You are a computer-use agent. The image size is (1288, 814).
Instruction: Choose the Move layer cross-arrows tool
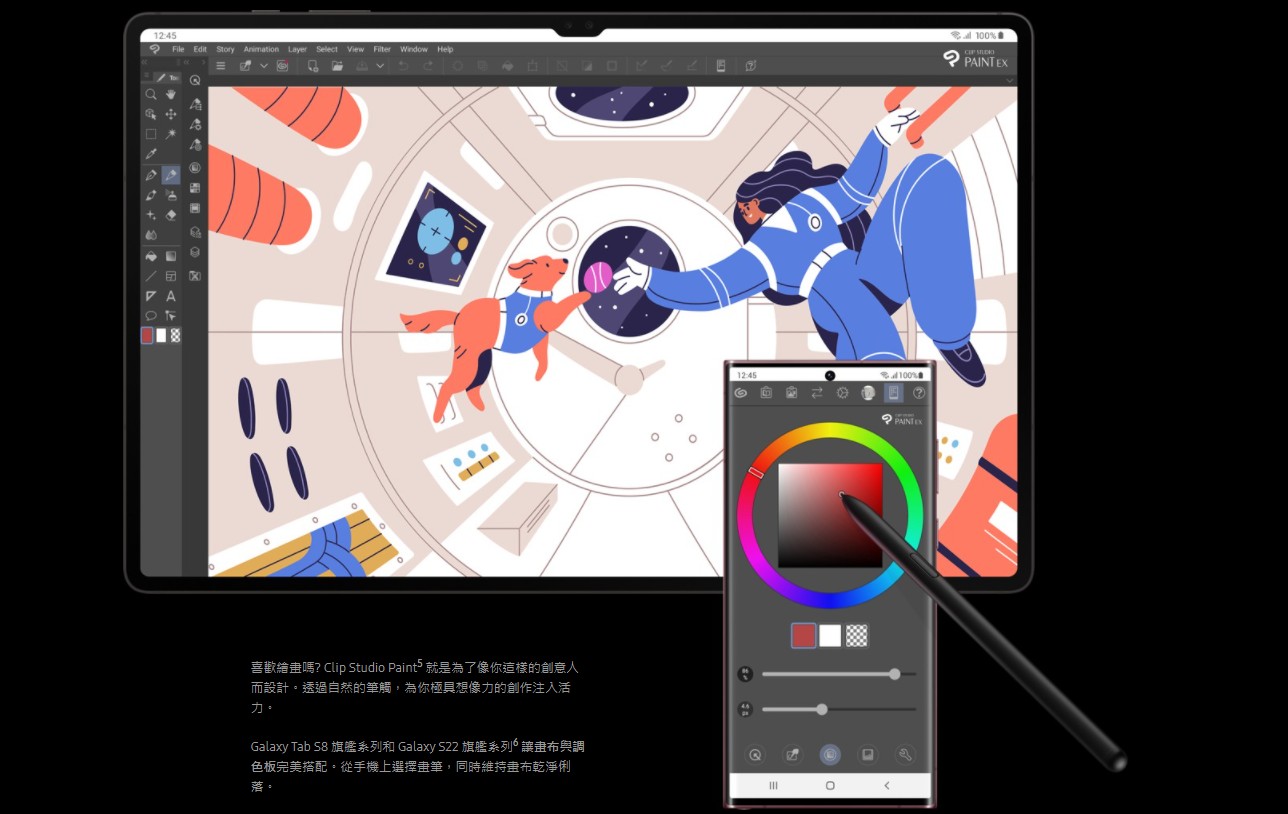click(x=171, y=114)
